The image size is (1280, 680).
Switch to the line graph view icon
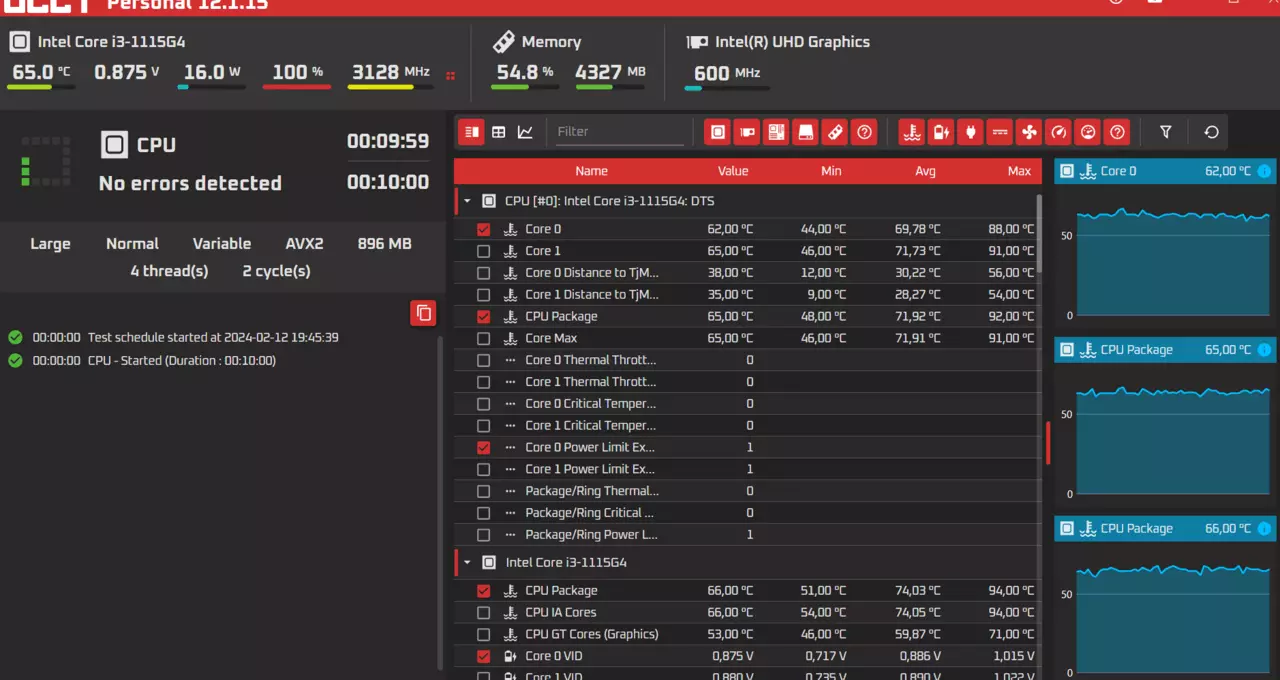point(525,132)
